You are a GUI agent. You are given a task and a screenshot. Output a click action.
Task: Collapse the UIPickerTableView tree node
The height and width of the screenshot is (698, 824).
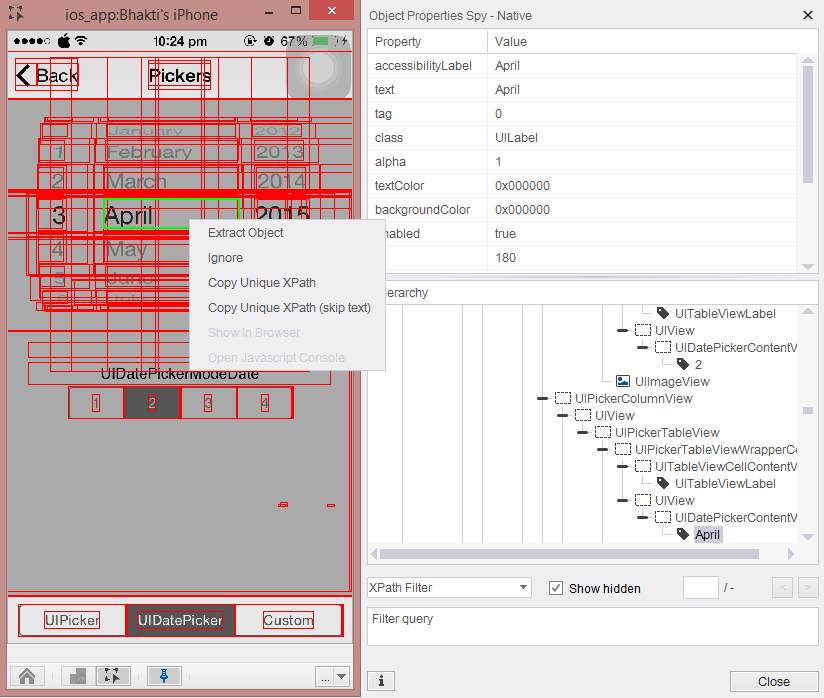tap(583, 432)
